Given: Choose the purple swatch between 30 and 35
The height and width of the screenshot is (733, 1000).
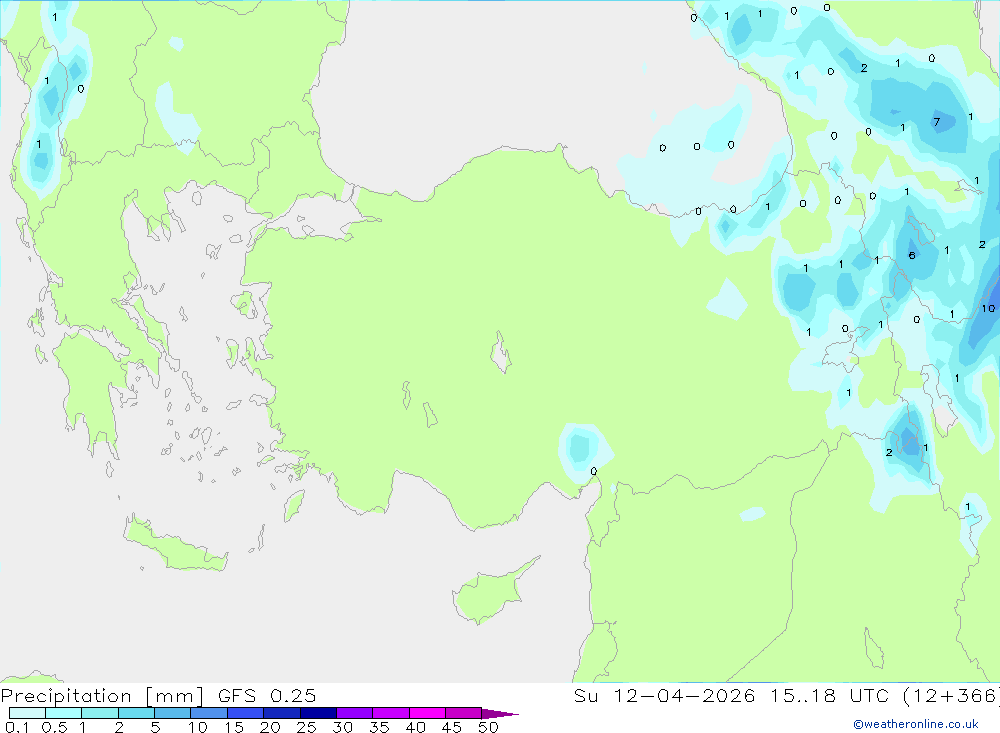Looking at the screenshot, I should [354, 713].
